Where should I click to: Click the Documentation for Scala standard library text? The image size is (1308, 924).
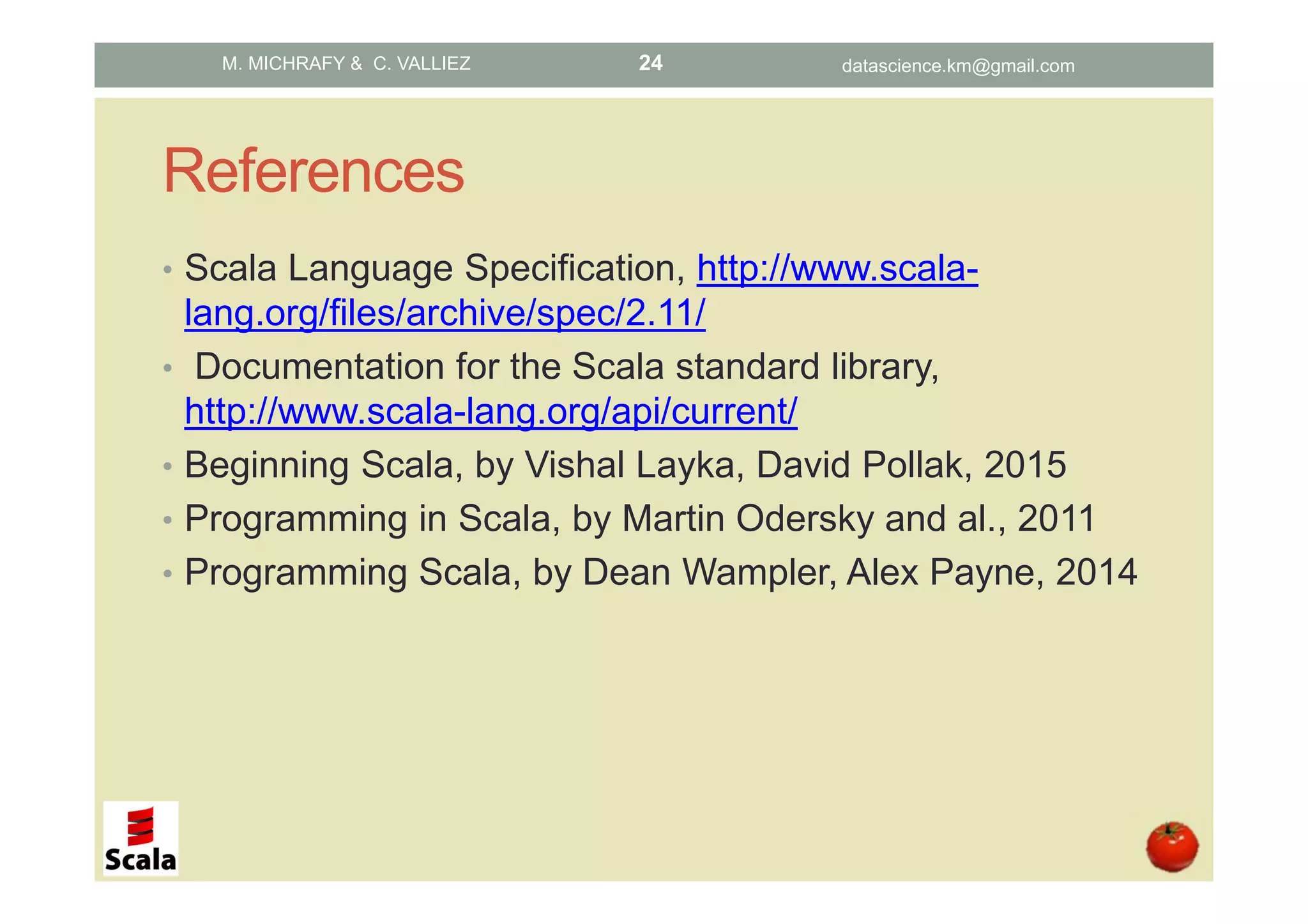click(566, 367)
